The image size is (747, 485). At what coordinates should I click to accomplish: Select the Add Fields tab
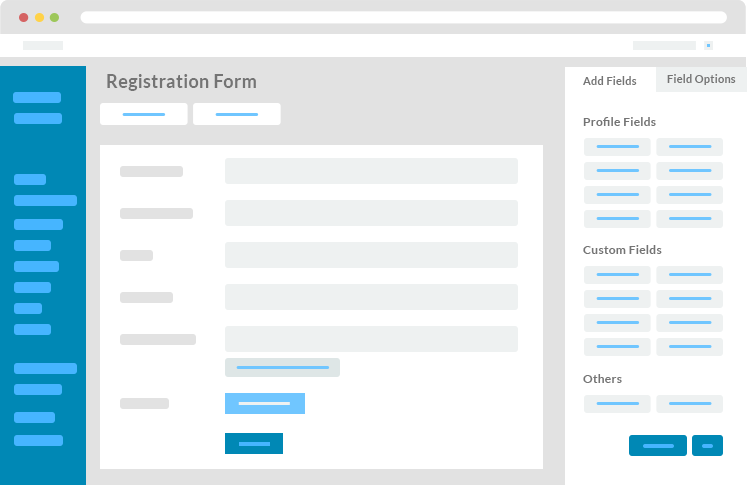[x=610, y=81]
